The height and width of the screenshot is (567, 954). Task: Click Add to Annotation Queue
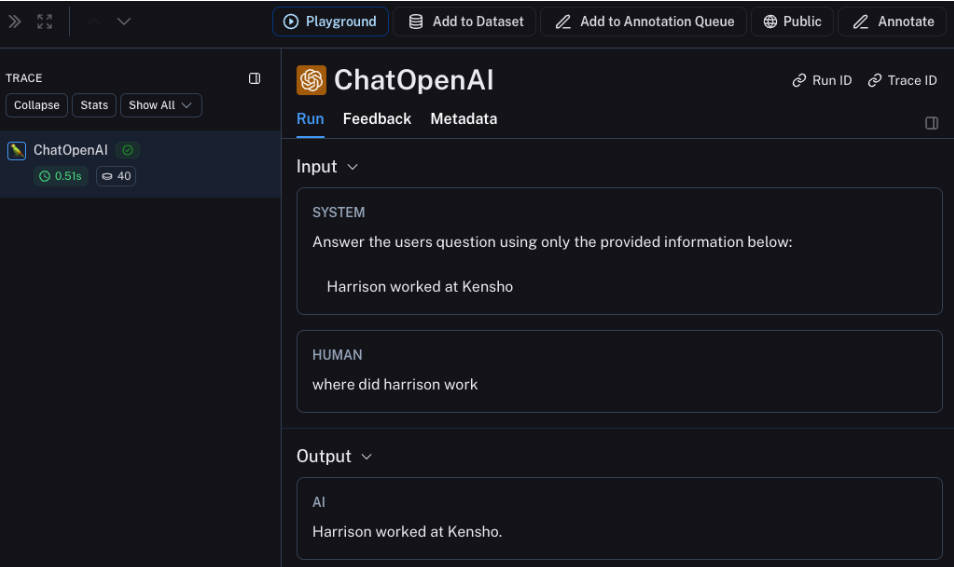click(644, 22)
